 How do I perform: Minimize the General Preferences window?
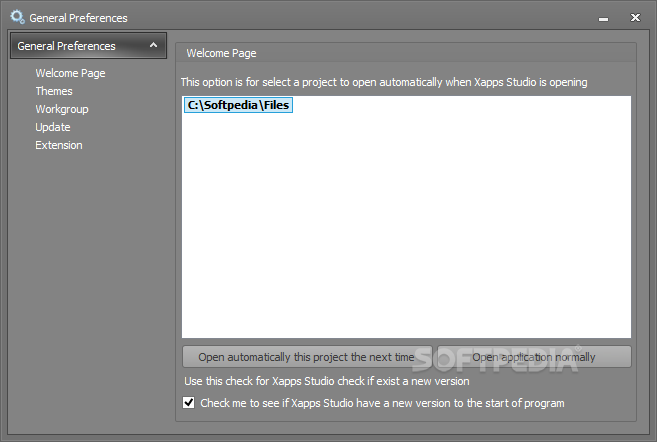(603, 18)
